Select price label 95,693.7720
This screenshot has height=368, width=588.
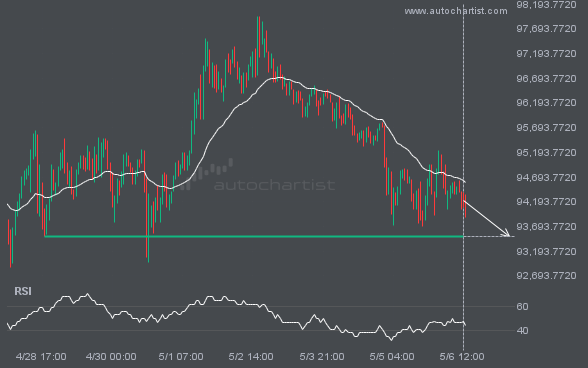tap(546, 128)
